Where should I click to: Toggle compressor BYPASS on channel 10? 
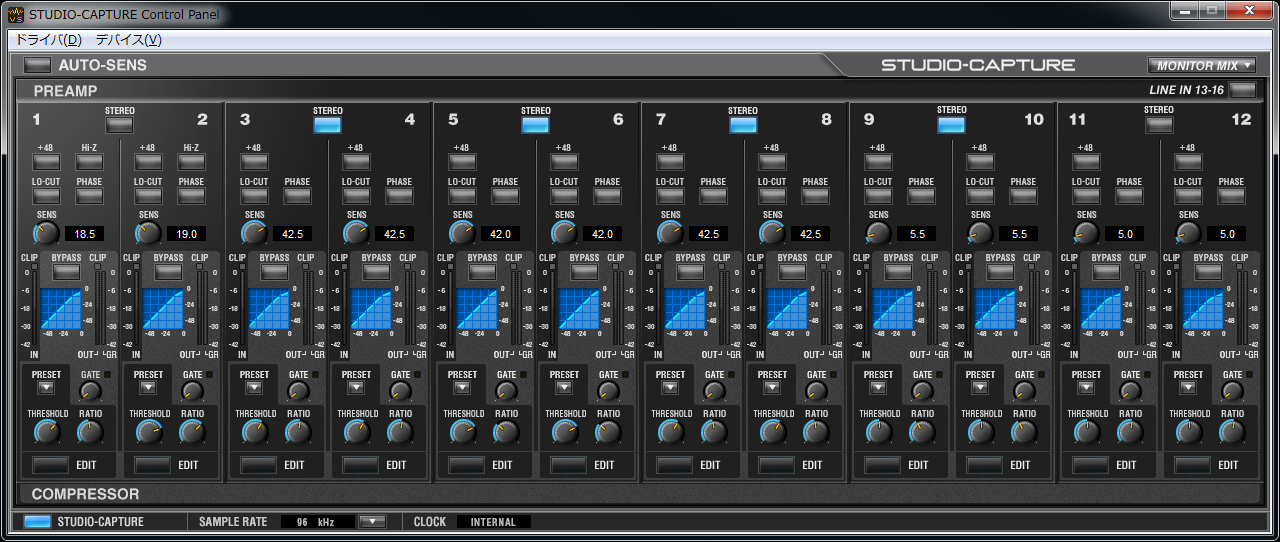tap(1000, 271)
